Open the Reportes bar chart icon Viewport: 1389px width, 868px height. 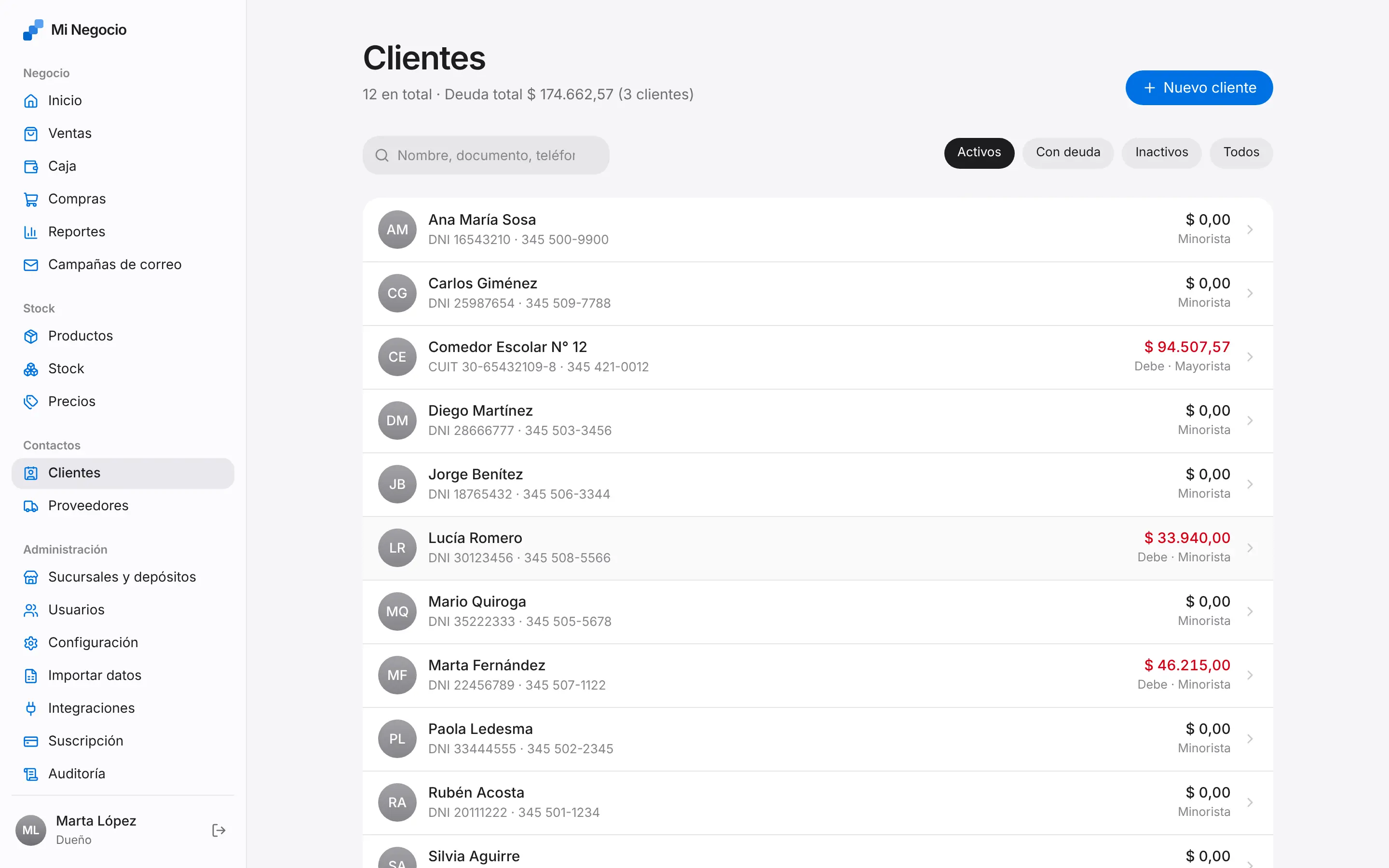coord(31,232)
